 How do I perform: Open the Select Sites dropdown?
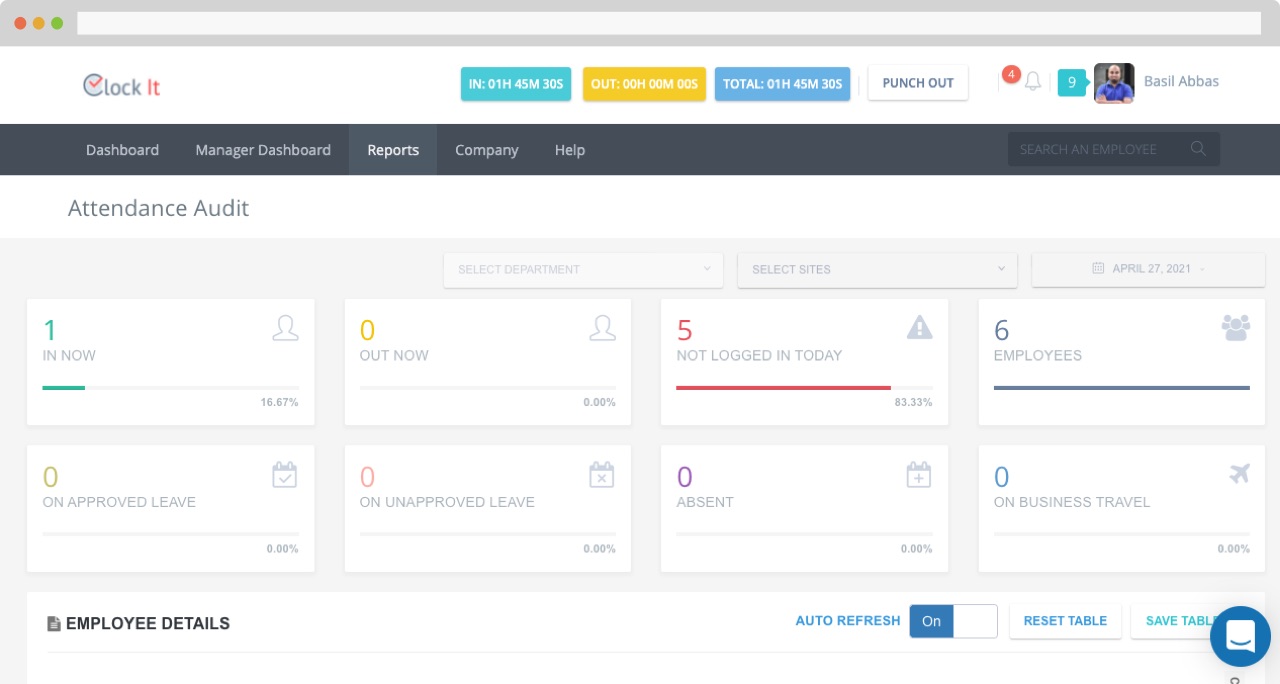pos(877,269)
